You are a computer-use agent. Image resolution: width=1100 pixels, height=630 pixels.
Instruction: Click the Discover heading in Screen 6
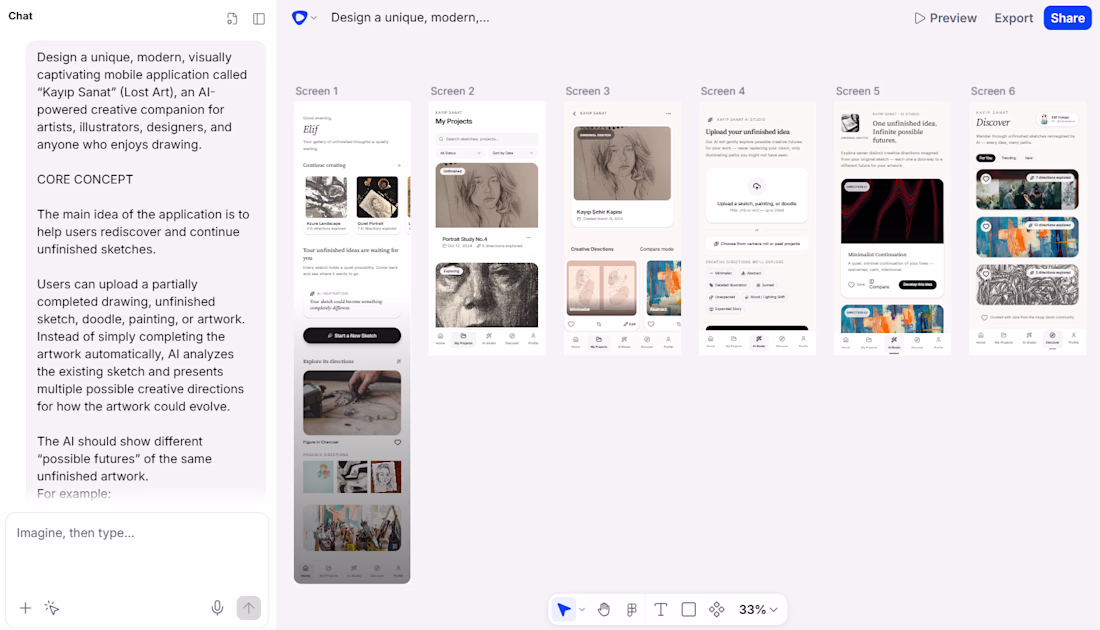[x=993, y=123]
